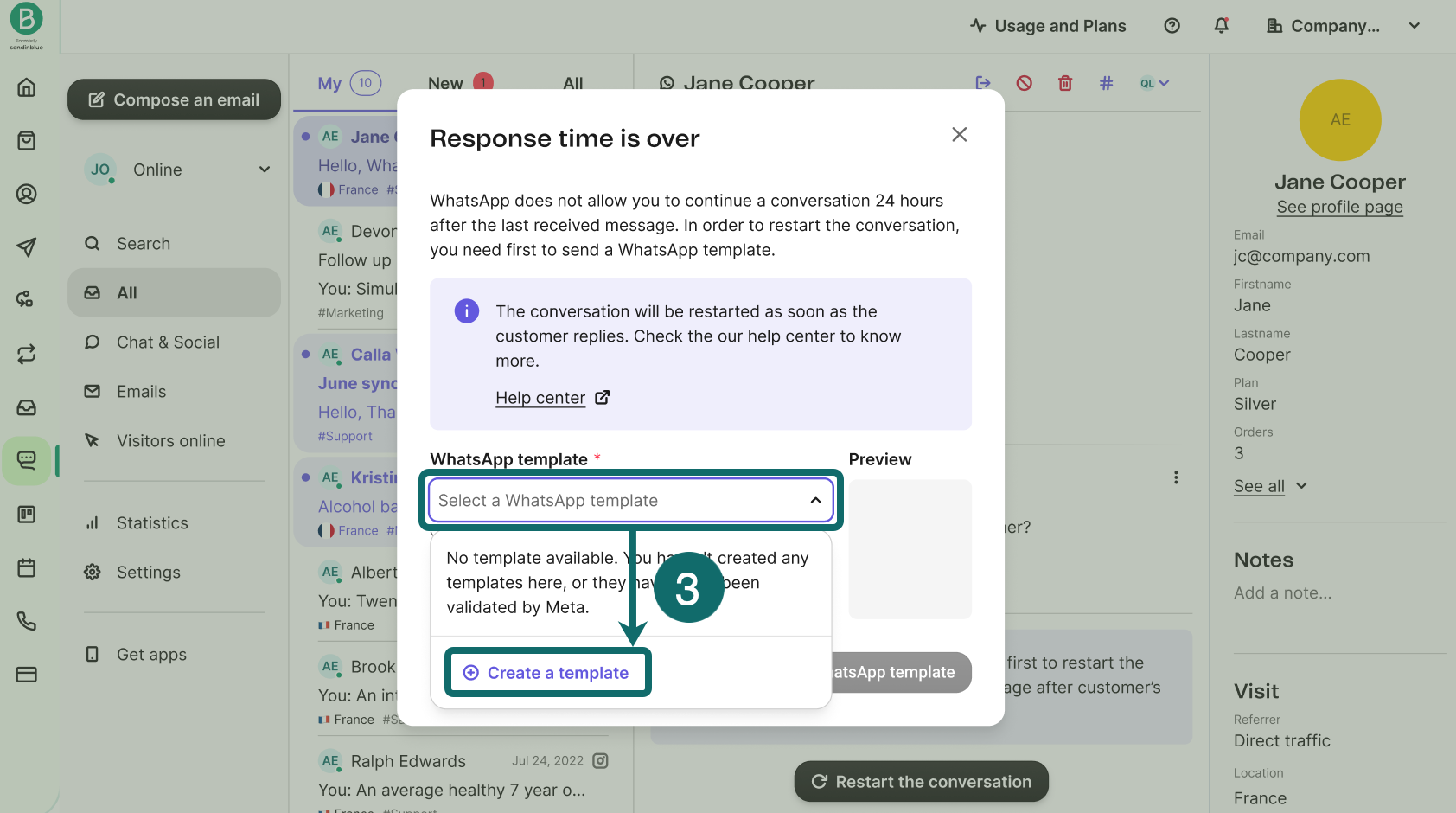Click the trash delete conversation icon
The image size is (1456, 813).
pyautogui.click(x=1065, y=83)
